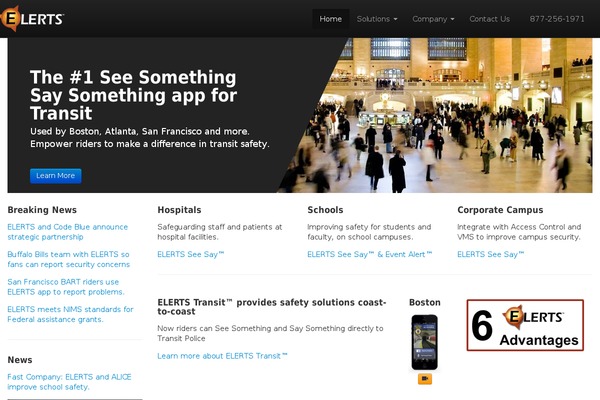Click the Breaking News heading
The width and height of the screenshot is (600, 400).
tap(42, 210)
